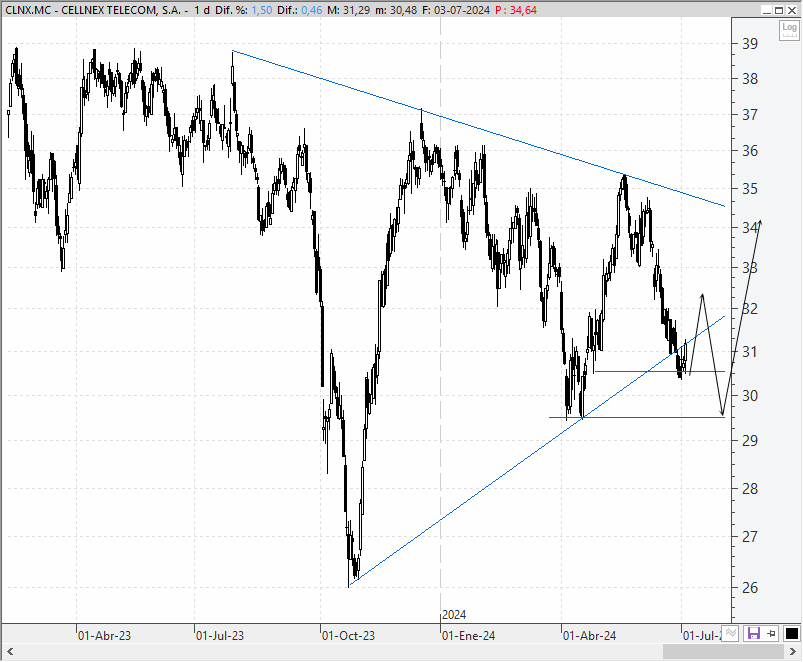Image resolution: width=803 pixels, height=662 pixels.
Task: Click the scrollbar left arrow
Action: 10,652
